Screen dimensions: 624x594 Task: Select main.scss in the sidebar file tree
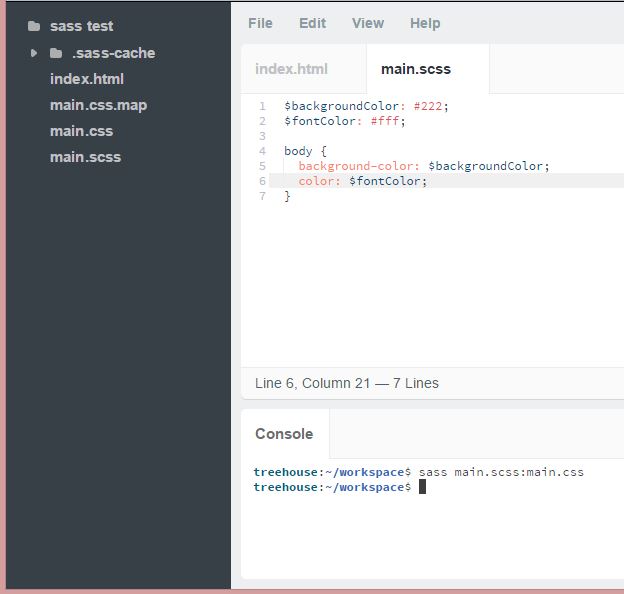point(85,157)
